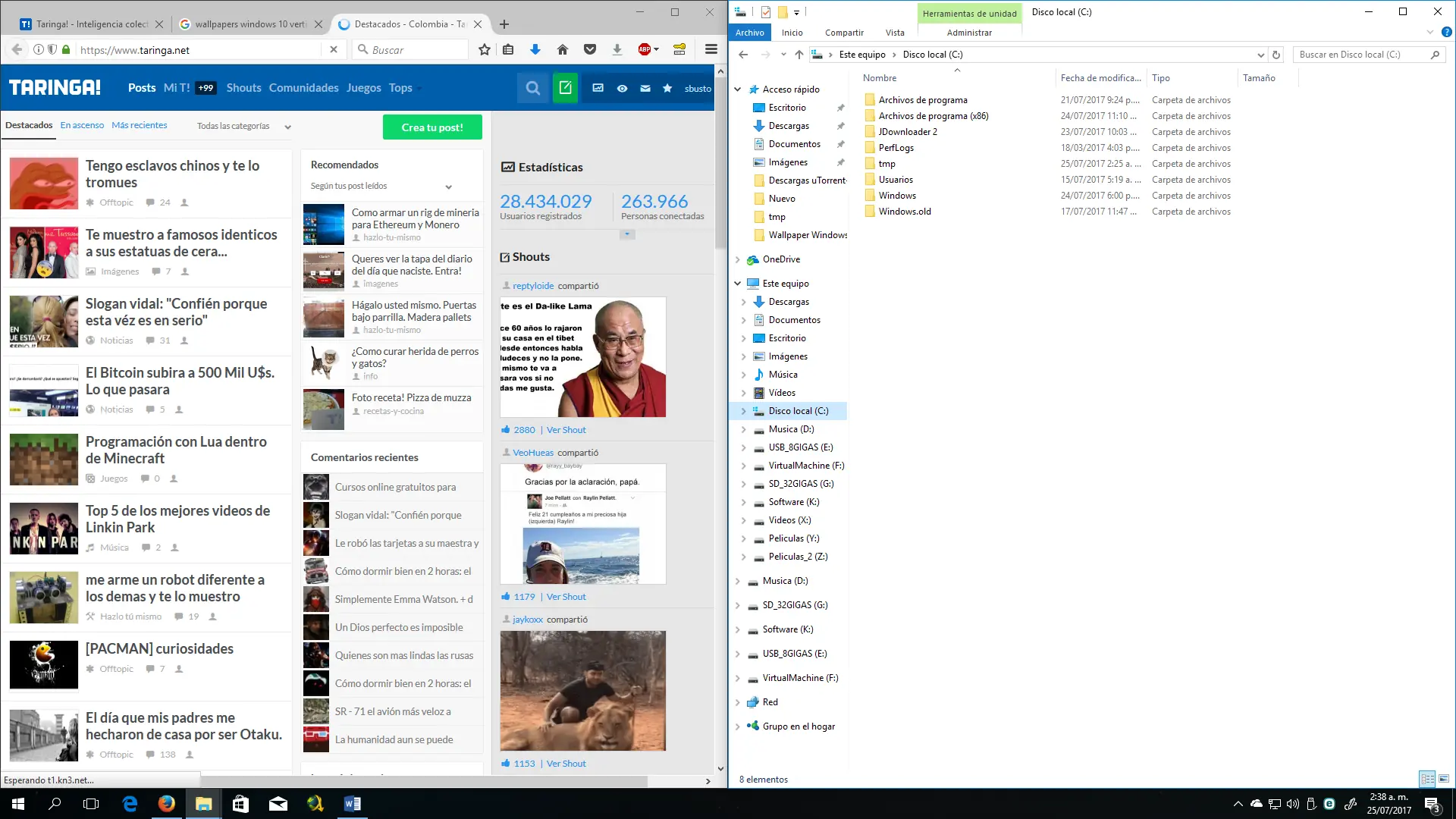Go up one folder in File Explorer

click(x=799, y=55)
